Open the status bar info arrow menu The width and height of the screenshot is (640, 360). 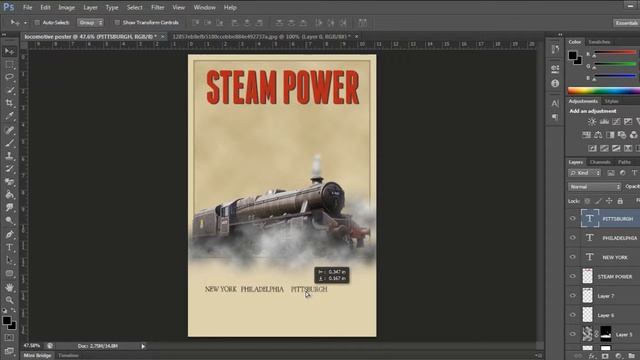point(143,346)
